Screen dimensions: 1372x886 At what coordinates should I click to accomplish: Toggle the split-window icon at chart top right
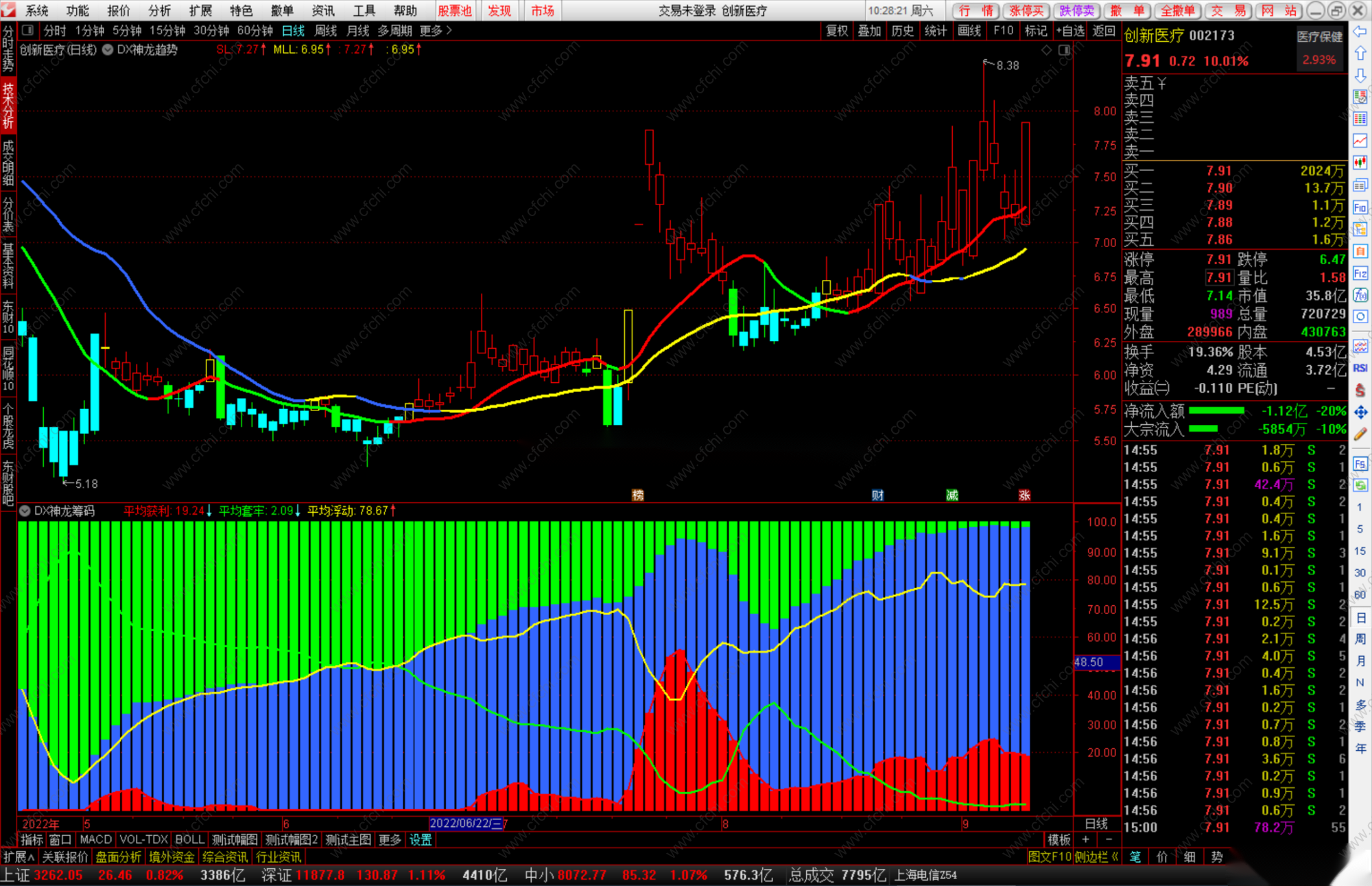click(x=1064, y=50)
